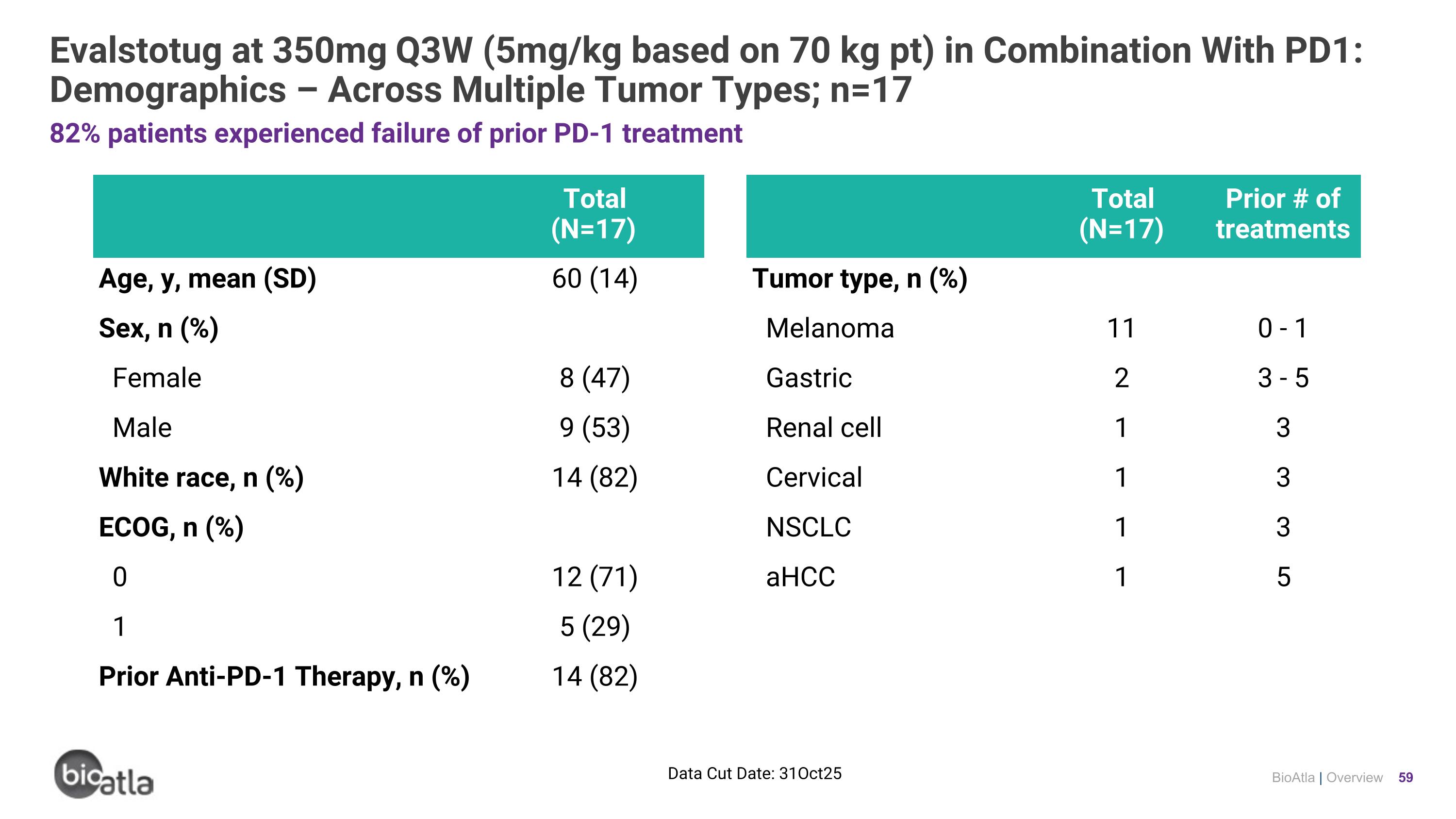Image resolution: width=1456 pixels, height=819 pixels.
Task: Click the left table's Total (N=17) header
Action: 594,214
